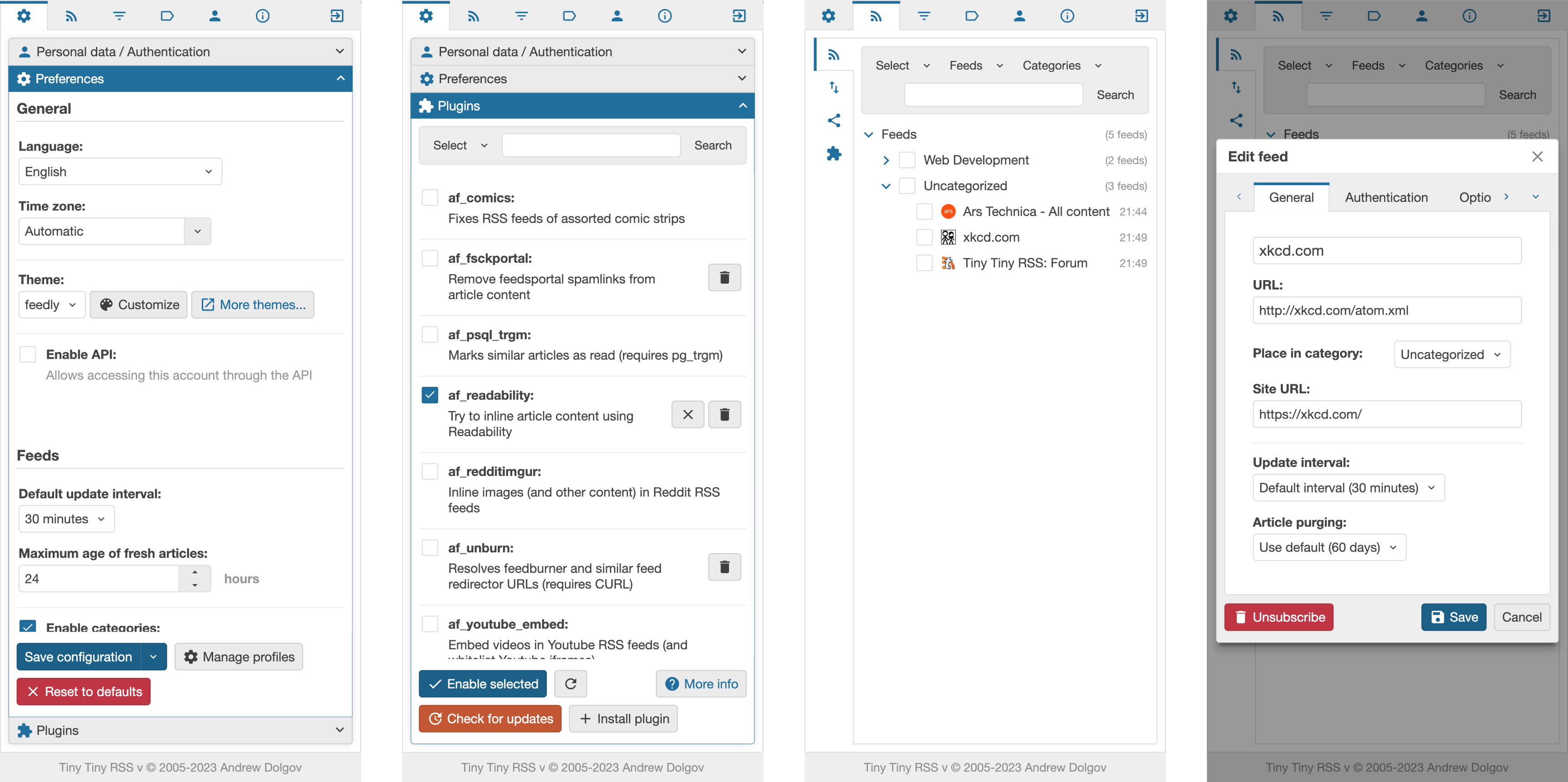
Task: Open Feeds menu in third panel toolbar
Action: click(975, 66)
